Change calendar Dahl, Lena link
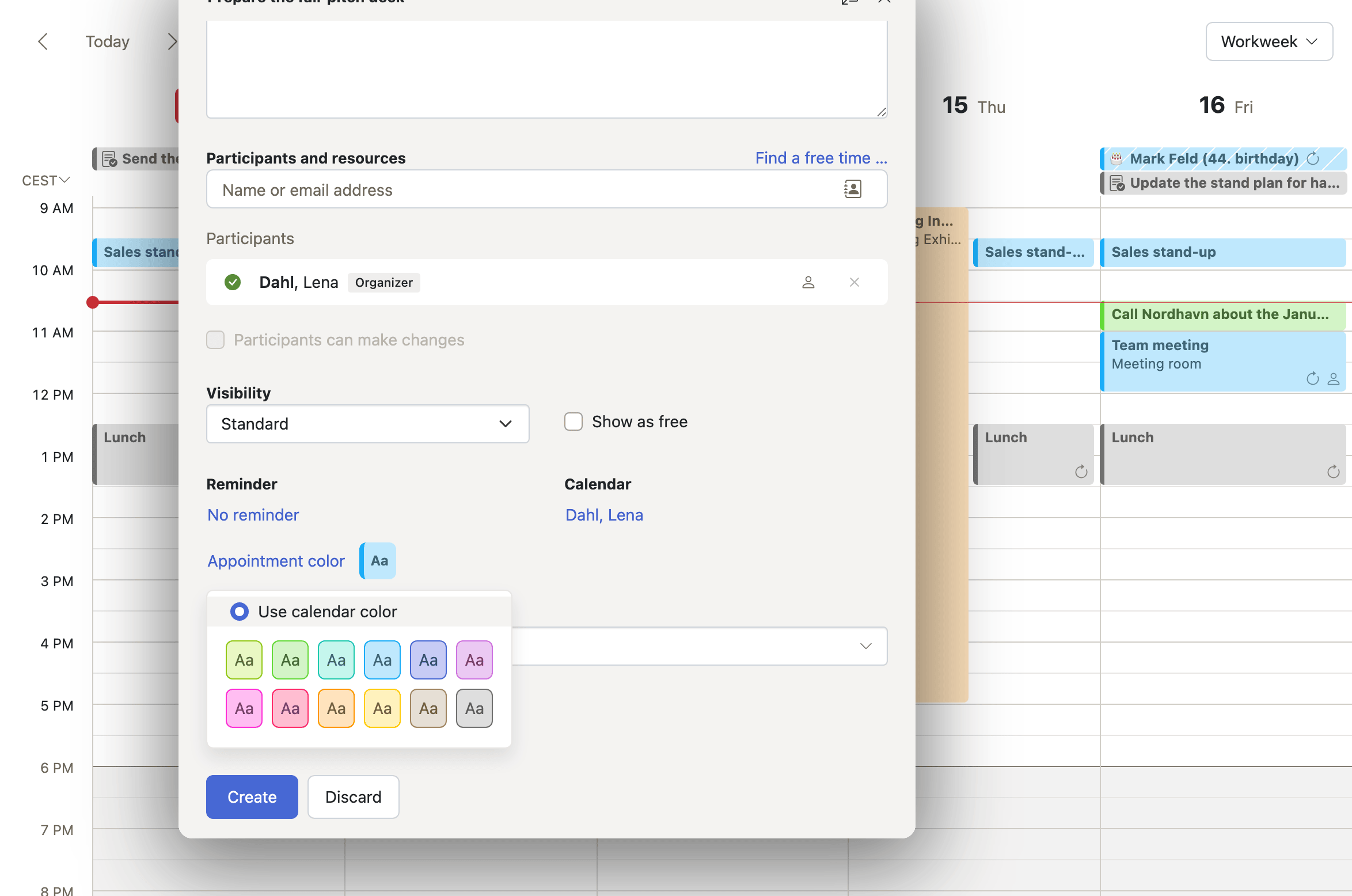The height and width of the screenshot is (896, 1352). coord(604,515)
